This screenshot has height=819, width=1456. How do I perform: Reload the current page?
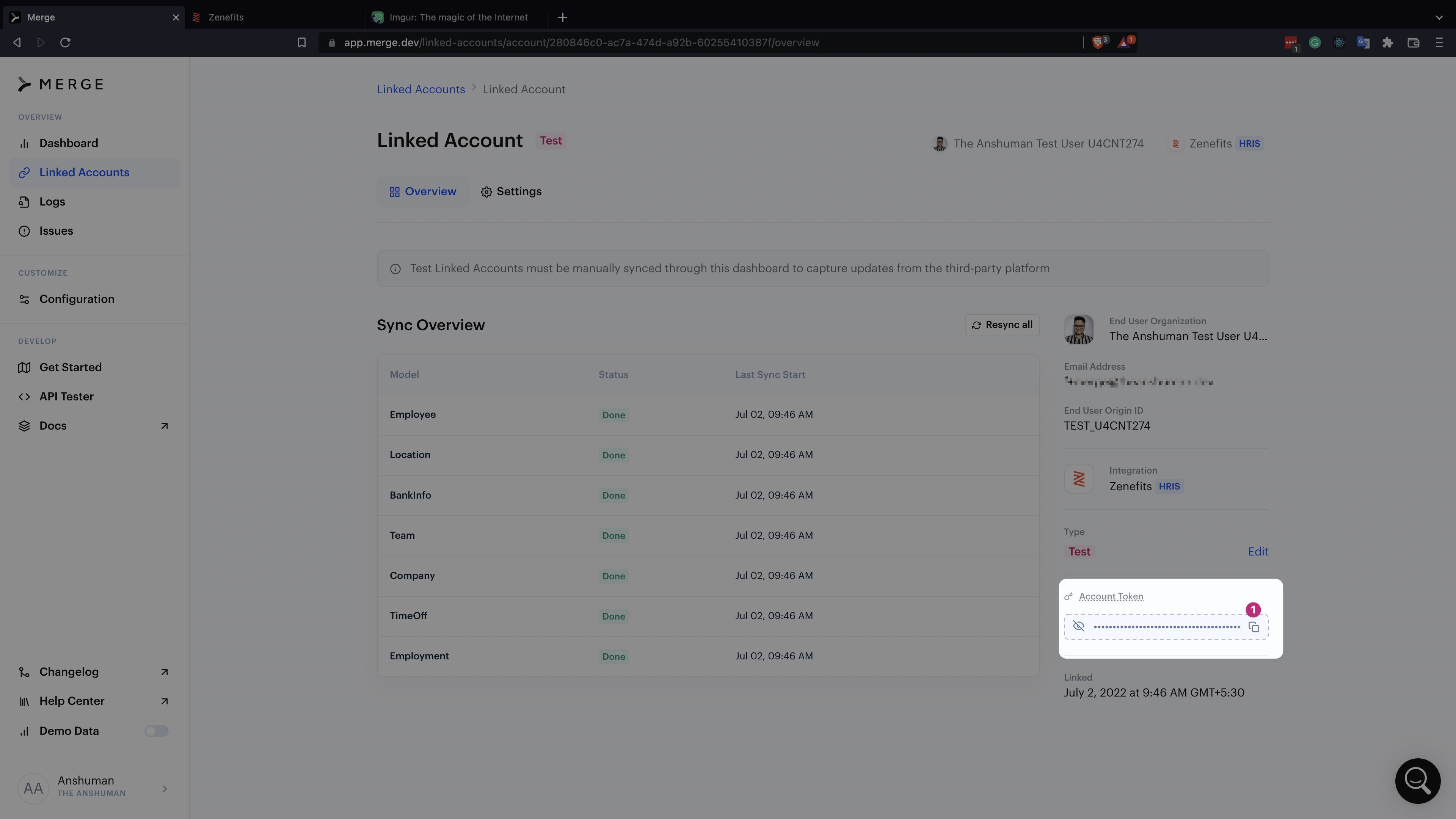[65, 42]
